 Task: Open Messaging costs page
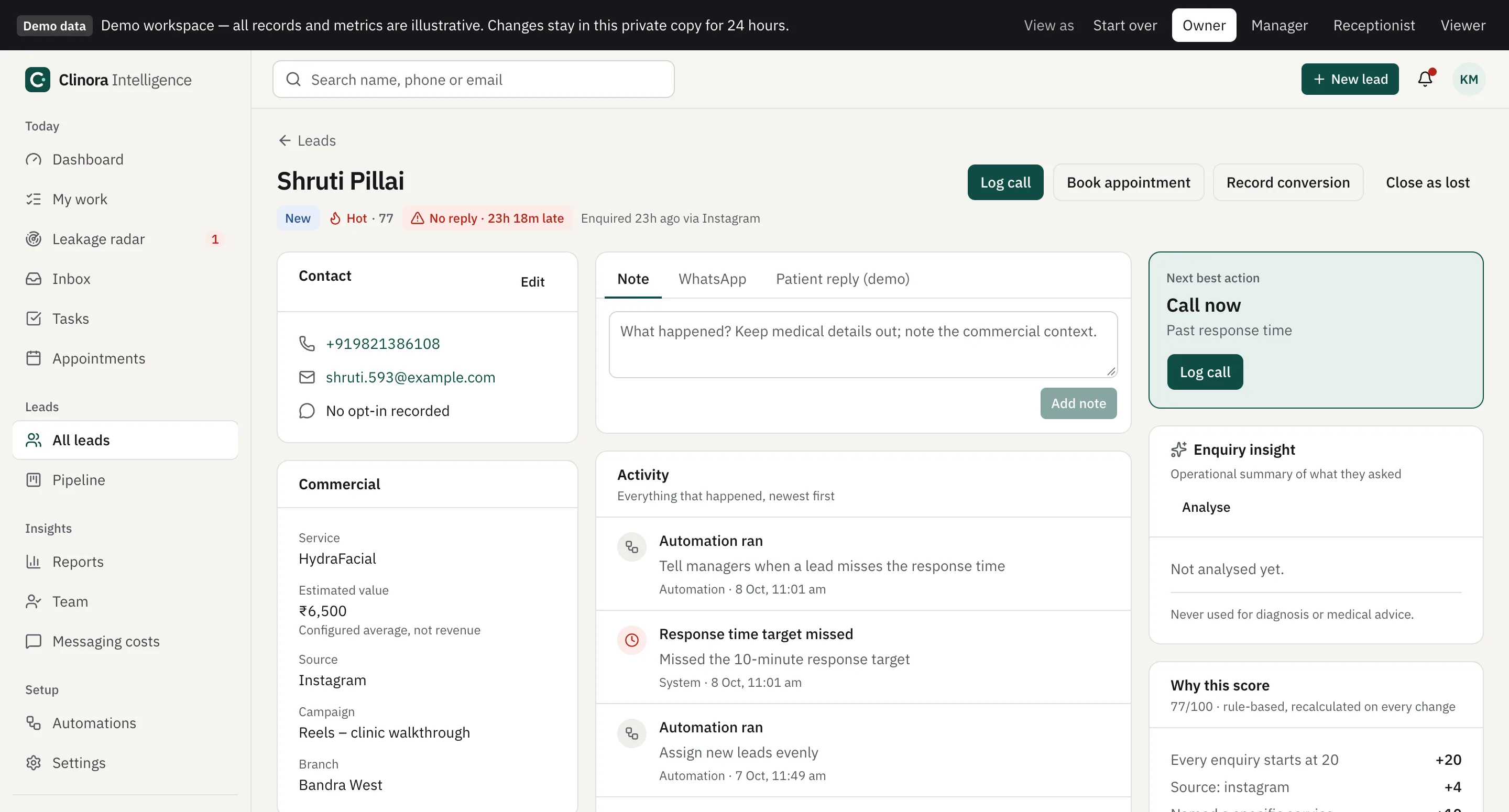(125, 642)
